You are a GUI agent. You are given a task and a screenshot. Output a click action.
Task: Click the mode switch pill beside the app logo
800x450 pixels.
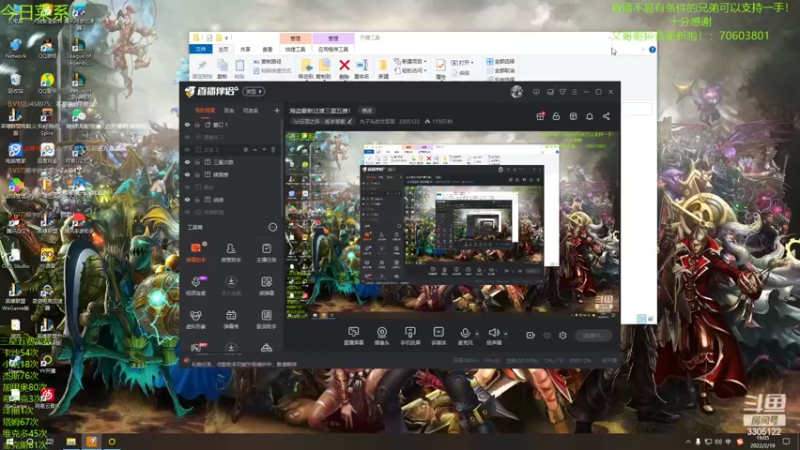254,91
